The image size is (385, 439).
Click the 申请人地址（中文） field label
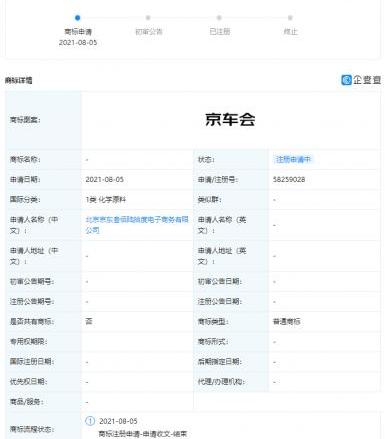[x=34, y=256]
